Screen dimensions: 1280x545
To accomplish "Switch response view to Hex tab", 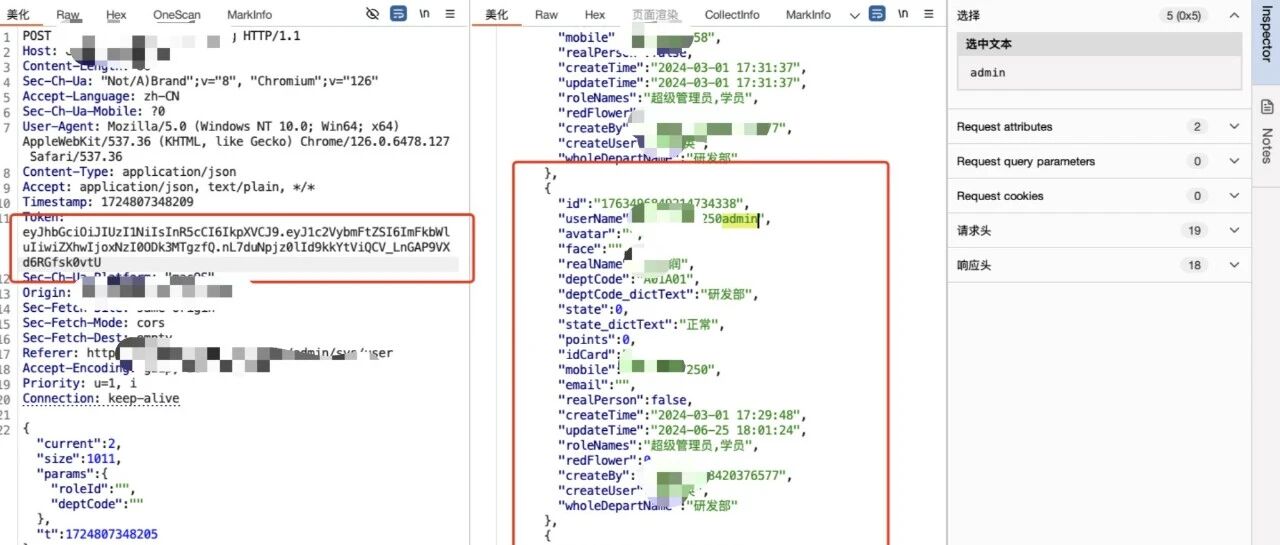I will (595, 15).
